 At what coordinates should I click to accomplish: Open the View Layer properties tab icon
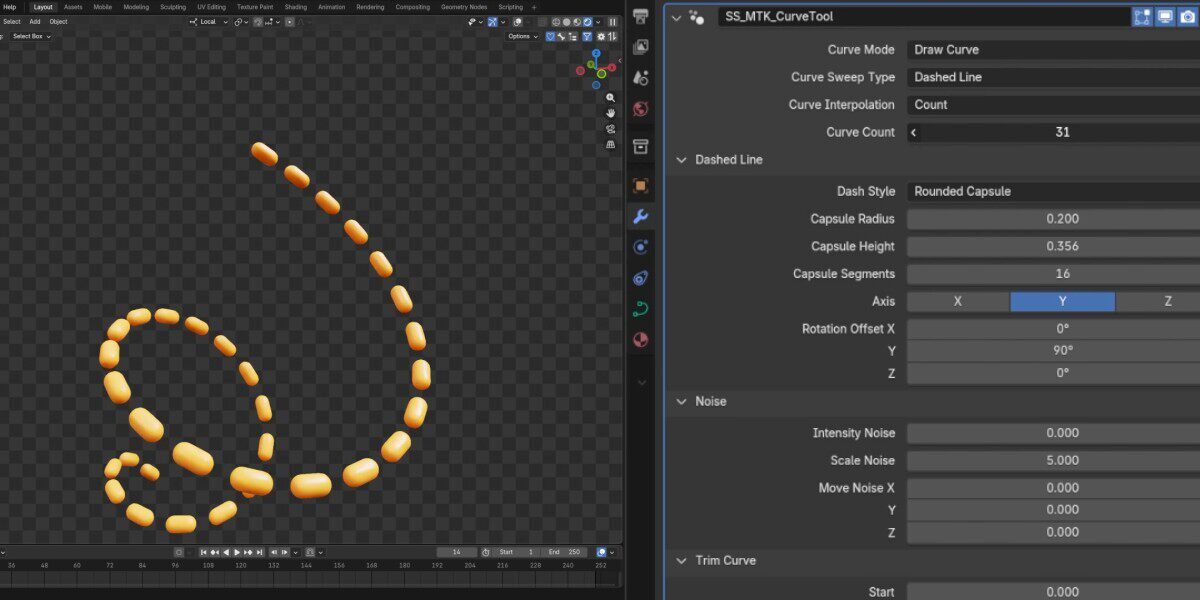(x=641, y=47)
